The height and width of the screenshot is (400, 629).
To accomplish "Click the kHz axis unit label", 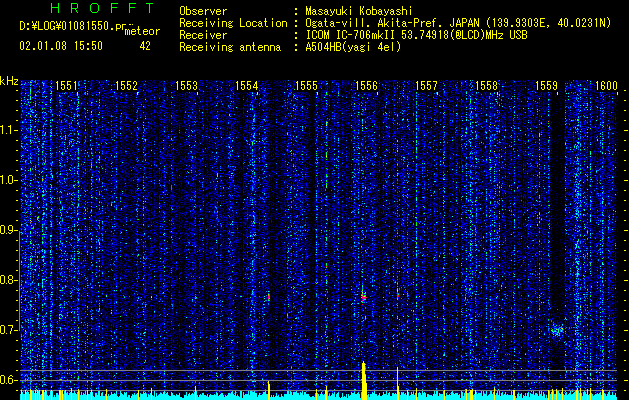I will click(x=9, y=81).
